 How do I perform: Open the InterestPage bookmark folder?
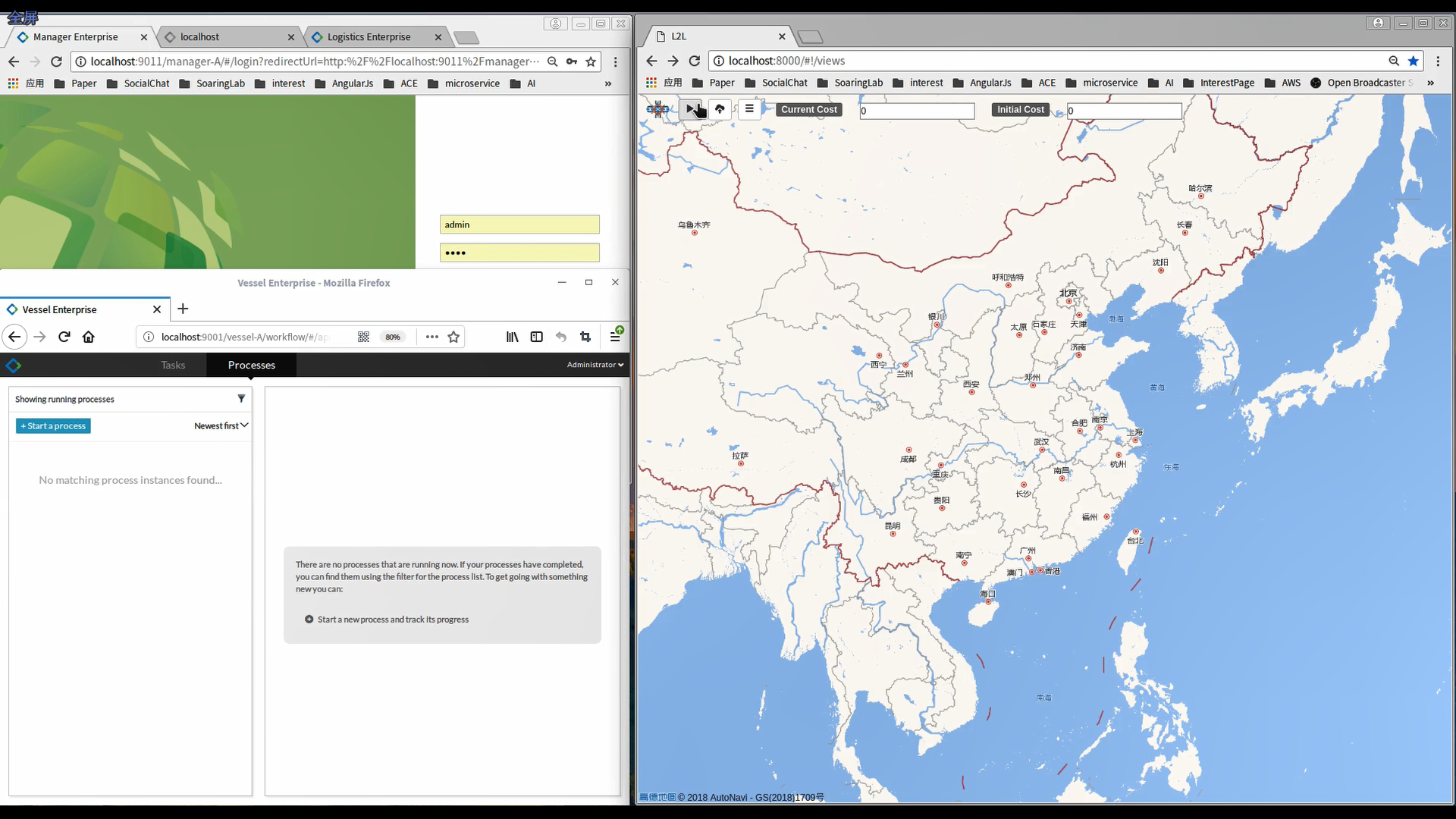tap(1219, 83)
